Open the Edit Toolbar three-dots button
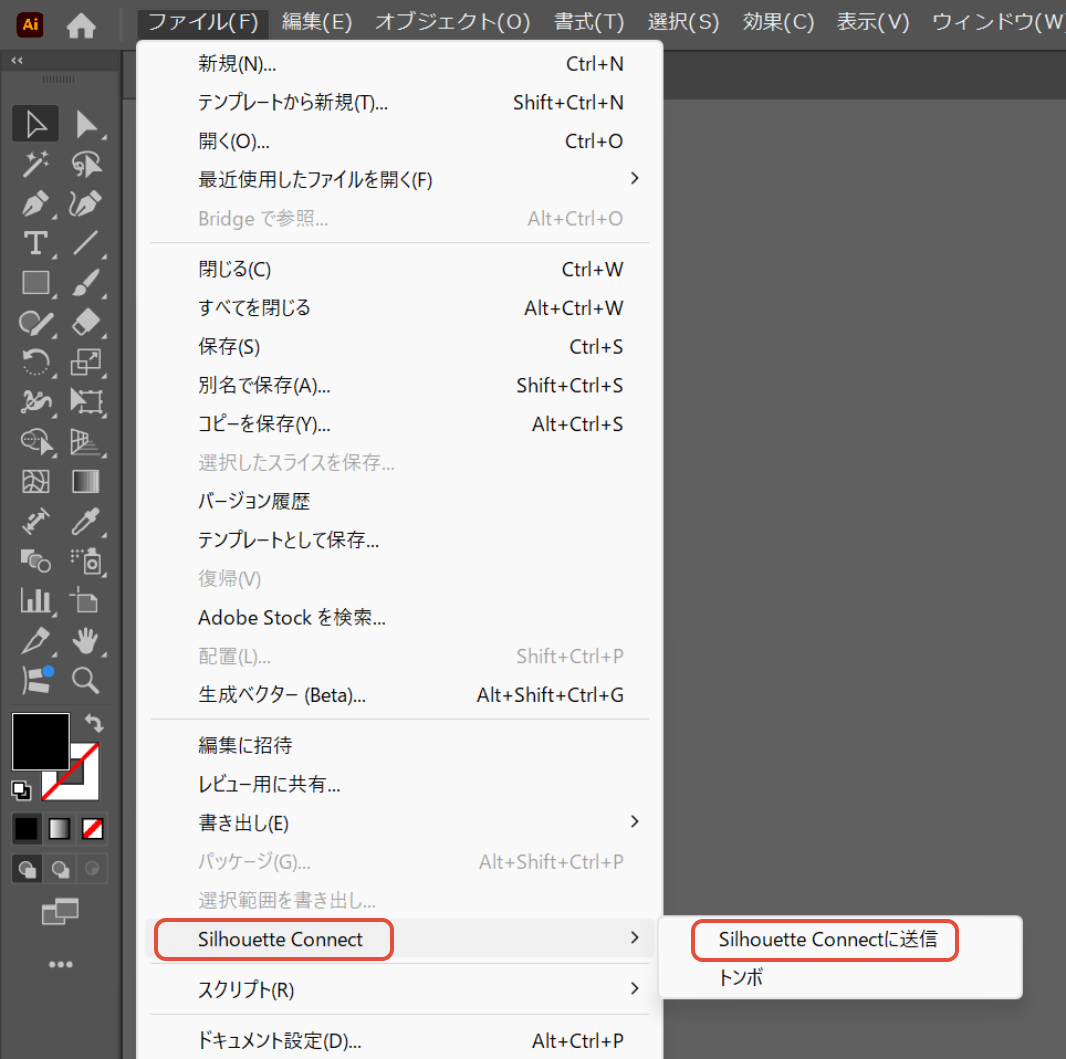1066x1059 pixels. [x=61, y=964]
